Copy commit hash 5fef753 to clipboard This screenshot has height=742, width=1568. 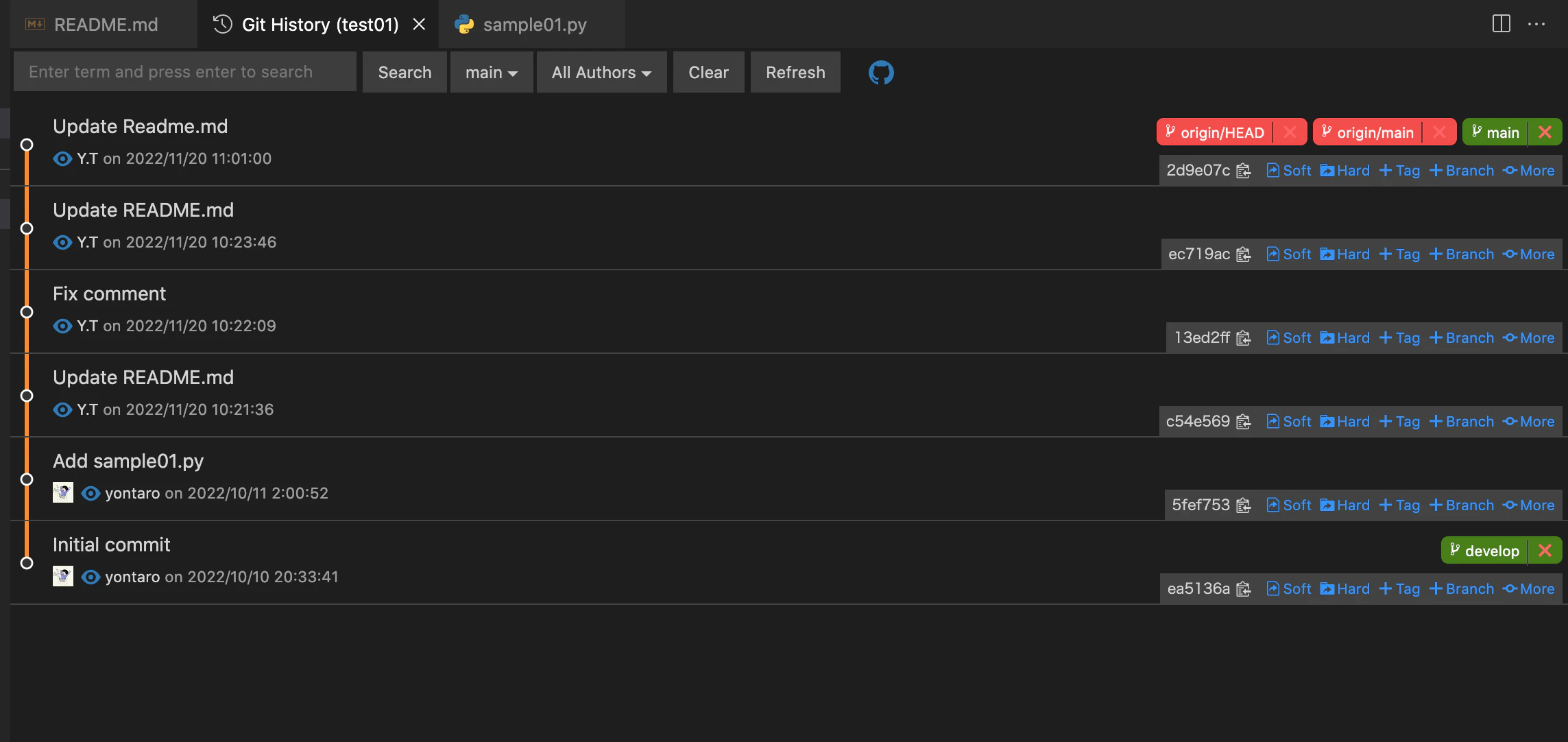(1244, 505)
